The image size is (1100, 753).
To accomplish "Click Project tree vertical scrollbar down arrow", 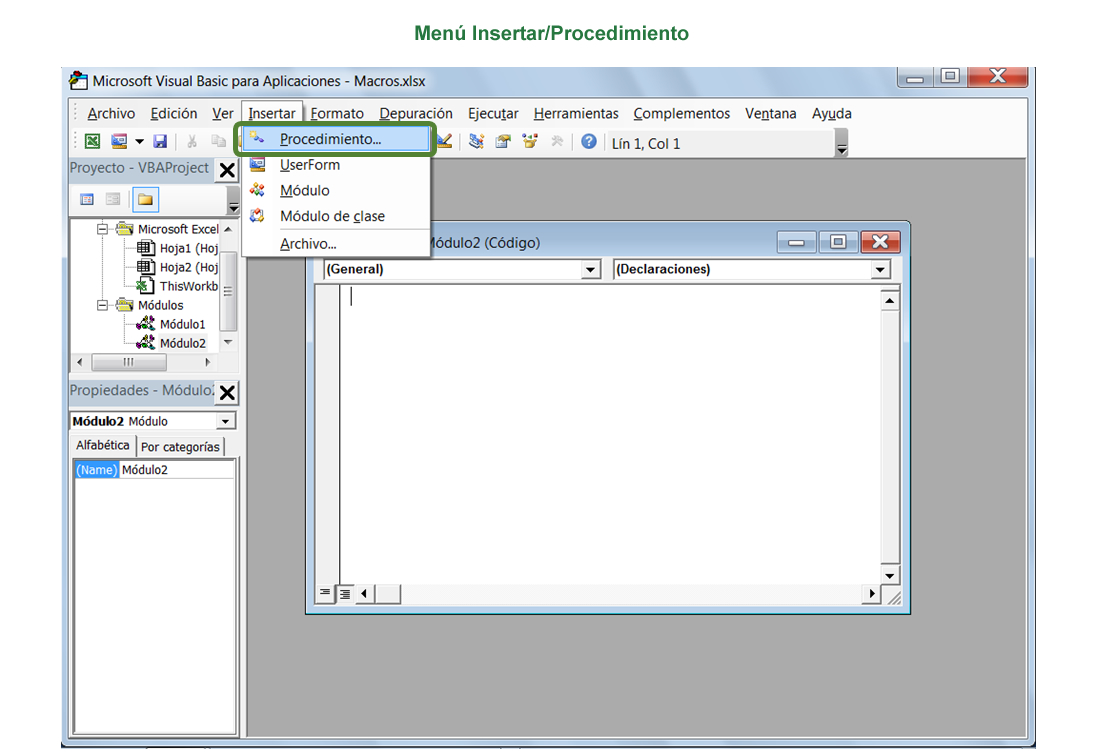I will click(x=228, y=342).
